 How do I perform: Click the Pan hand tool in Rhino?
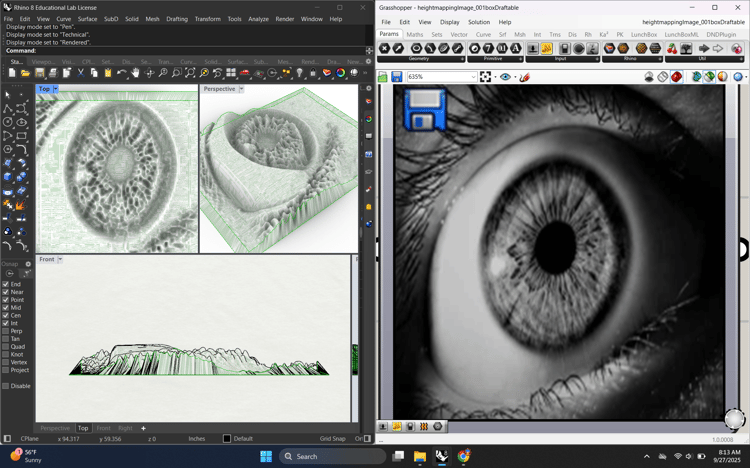pos(135,73)
